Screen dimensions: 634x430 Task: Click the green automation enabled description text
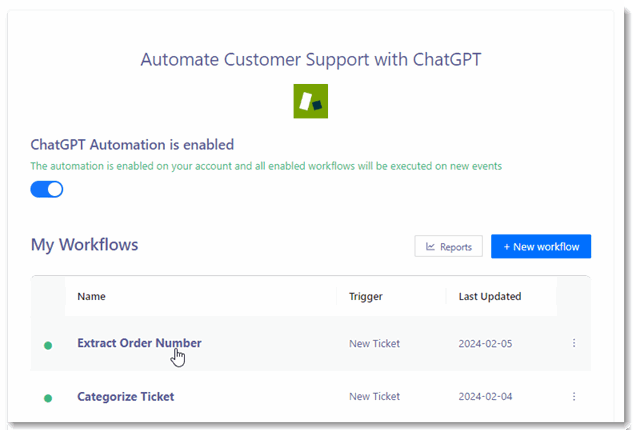(266, 166)
